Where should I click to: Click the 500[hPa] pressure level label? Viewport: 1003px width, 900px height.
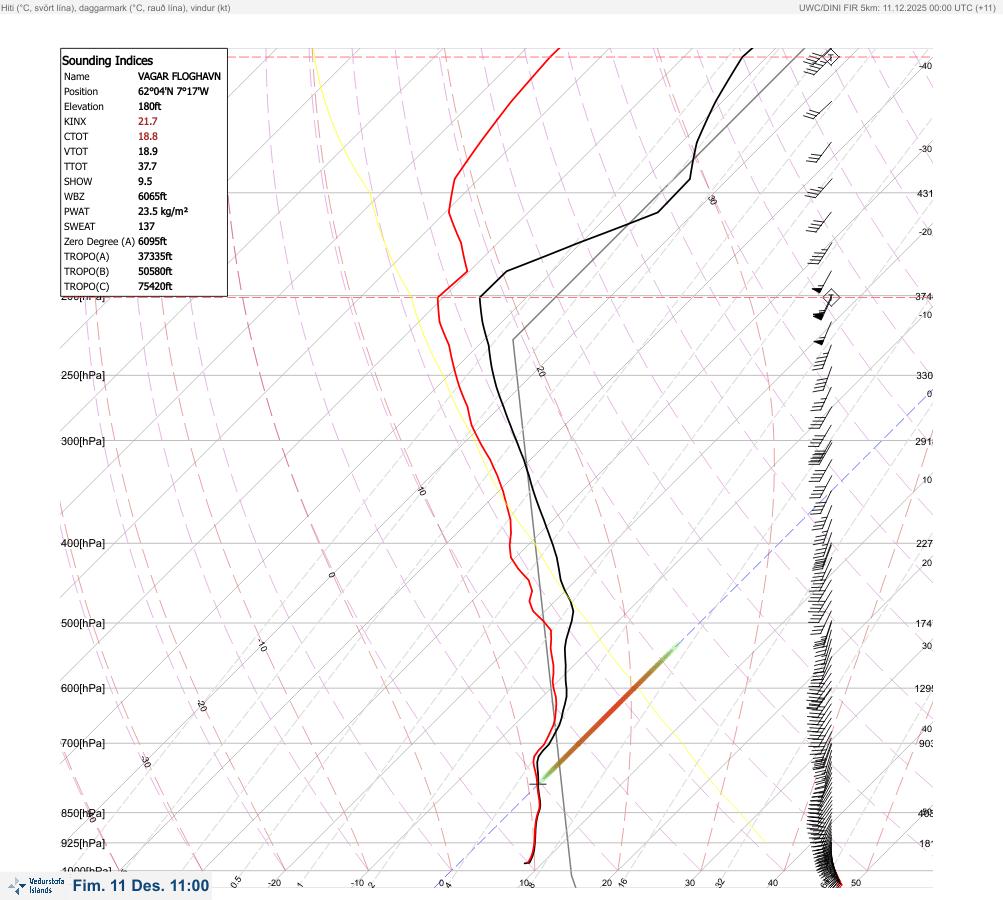click(83, 624)
